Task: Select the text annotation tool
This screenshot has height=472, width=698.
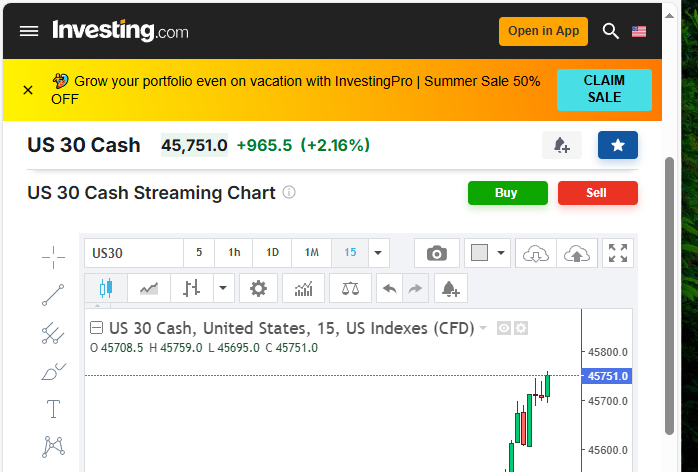Action: (x=53, y=409)
